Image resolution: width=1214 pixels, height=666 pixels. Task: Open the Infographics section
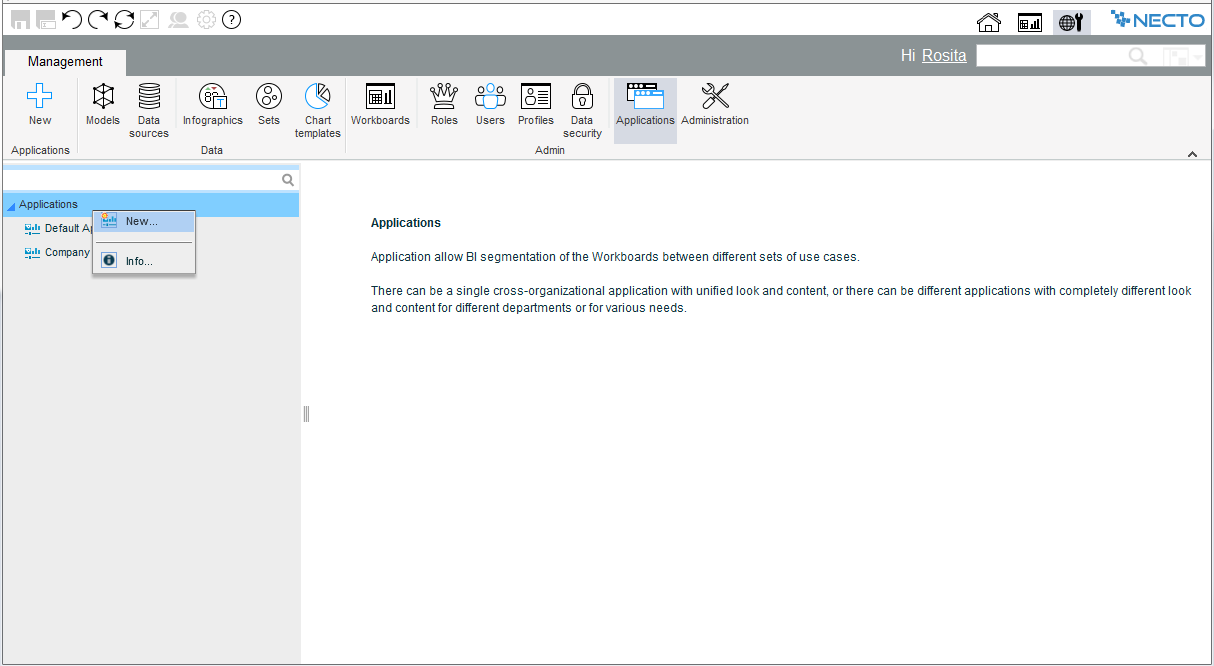coord(212,104)
